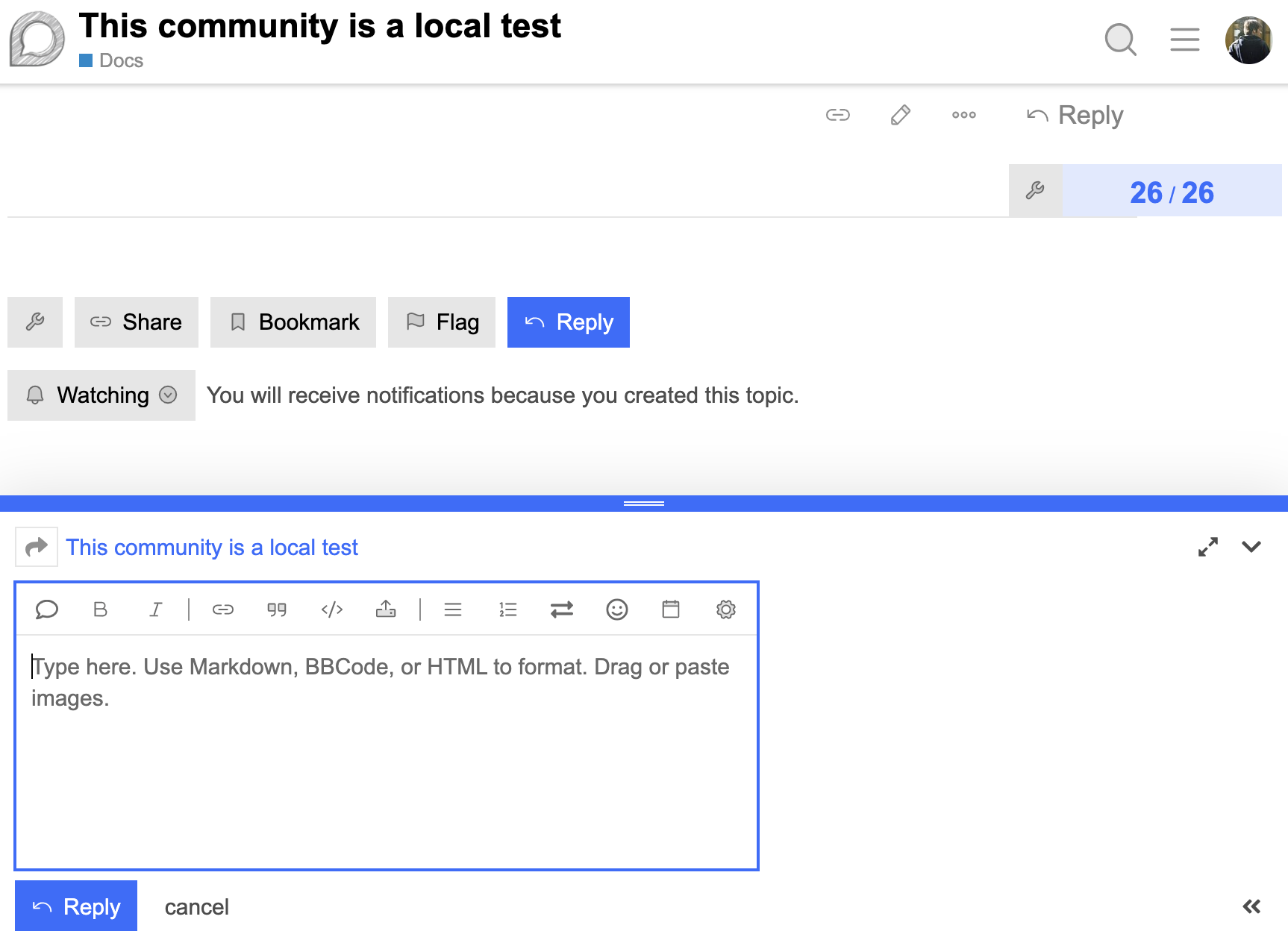The height and width of the screenshot is (937, 1288).
Task: Insert a hyperlink using the composer toolbar
Action: tap(223, 609)
